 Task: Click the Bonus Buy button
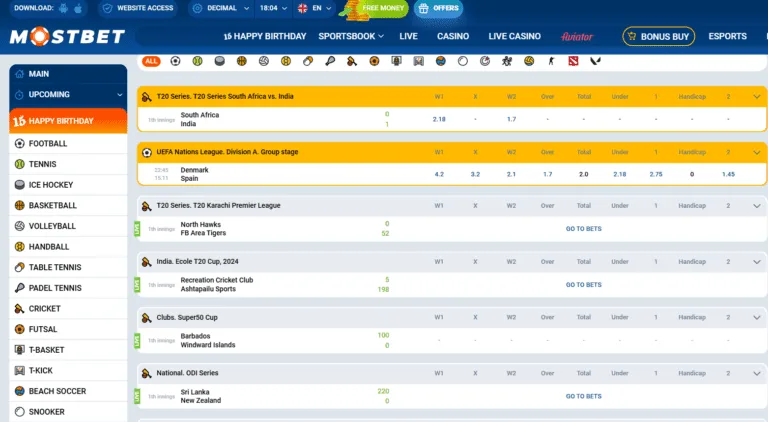tap(658, 36)
